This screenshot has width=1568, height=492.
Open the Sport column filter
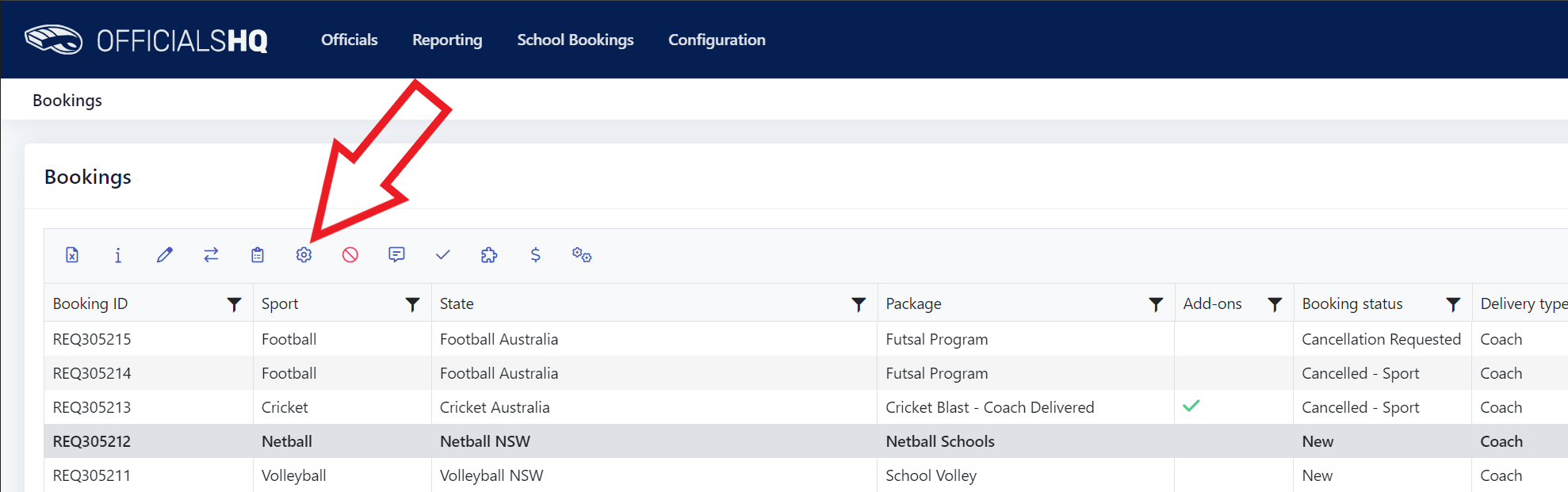click(412, 304)
